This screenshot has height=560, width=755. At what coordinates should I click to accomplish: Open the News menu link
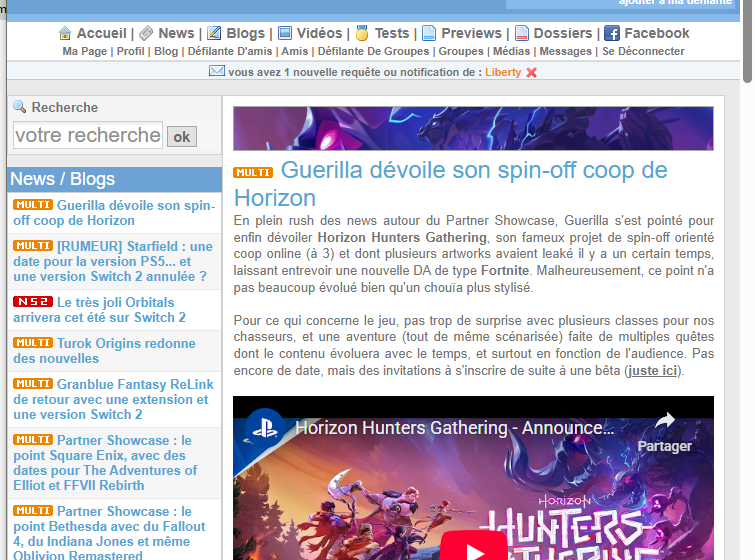point(176,33)
